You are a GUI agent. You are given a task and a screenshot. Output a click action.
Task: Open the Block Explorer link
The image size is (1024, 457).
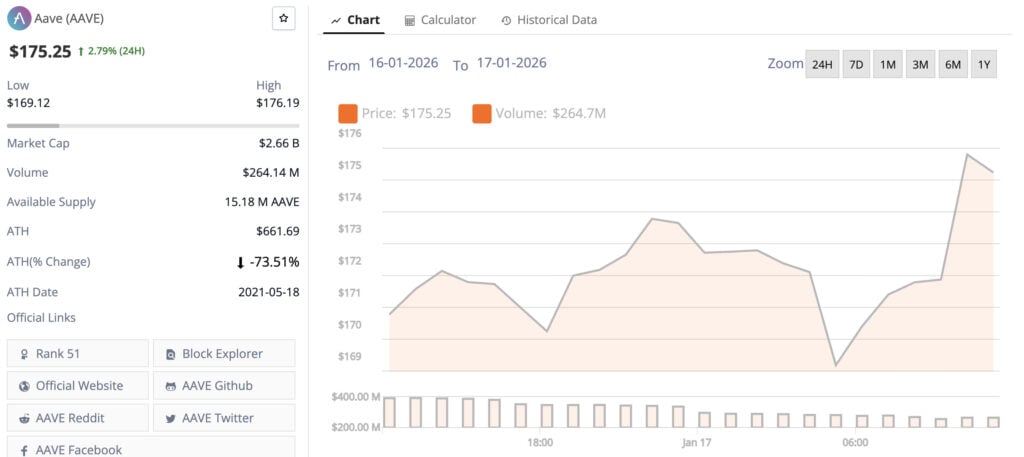click(x=224, y=354)
